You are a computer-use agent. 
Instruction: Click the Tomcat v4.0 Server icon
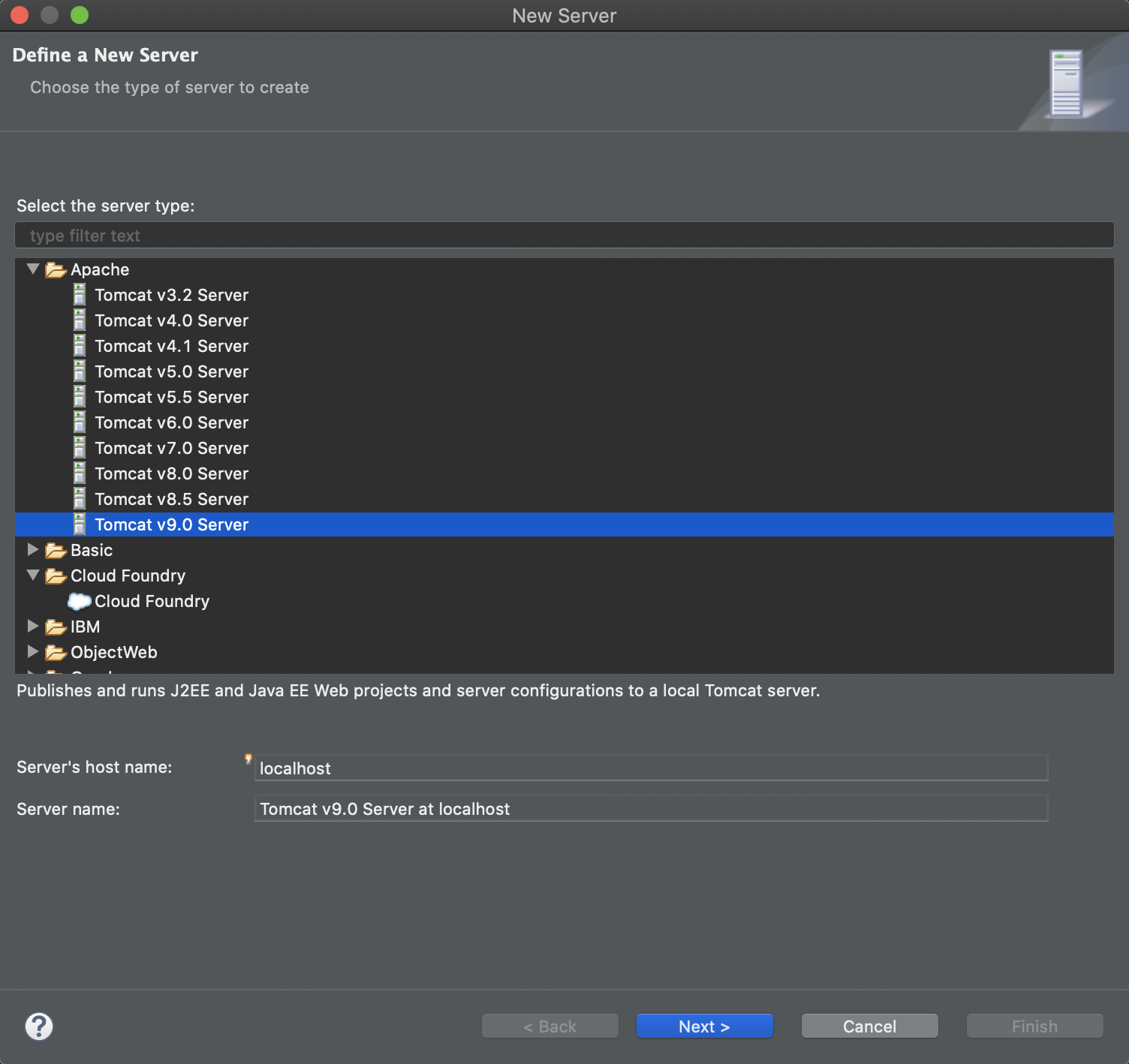[x=80, y=320]
